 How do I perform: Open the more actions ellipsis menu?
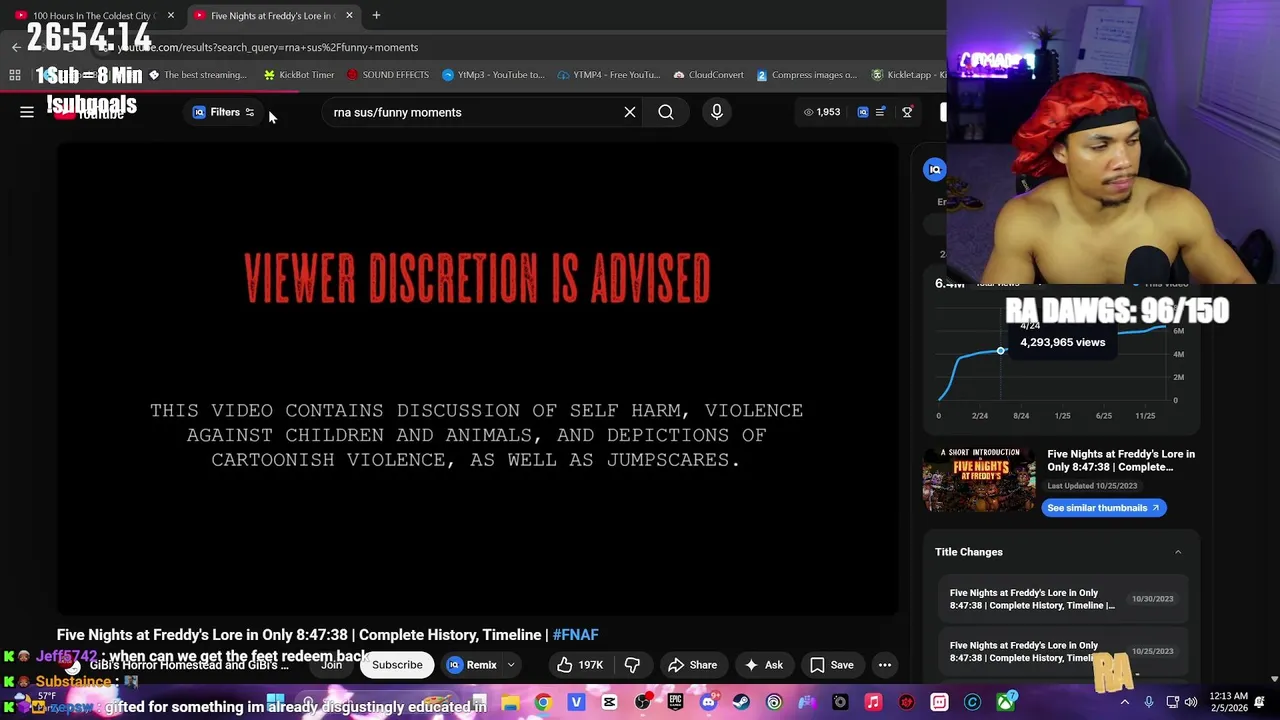(x=885, y=665)
